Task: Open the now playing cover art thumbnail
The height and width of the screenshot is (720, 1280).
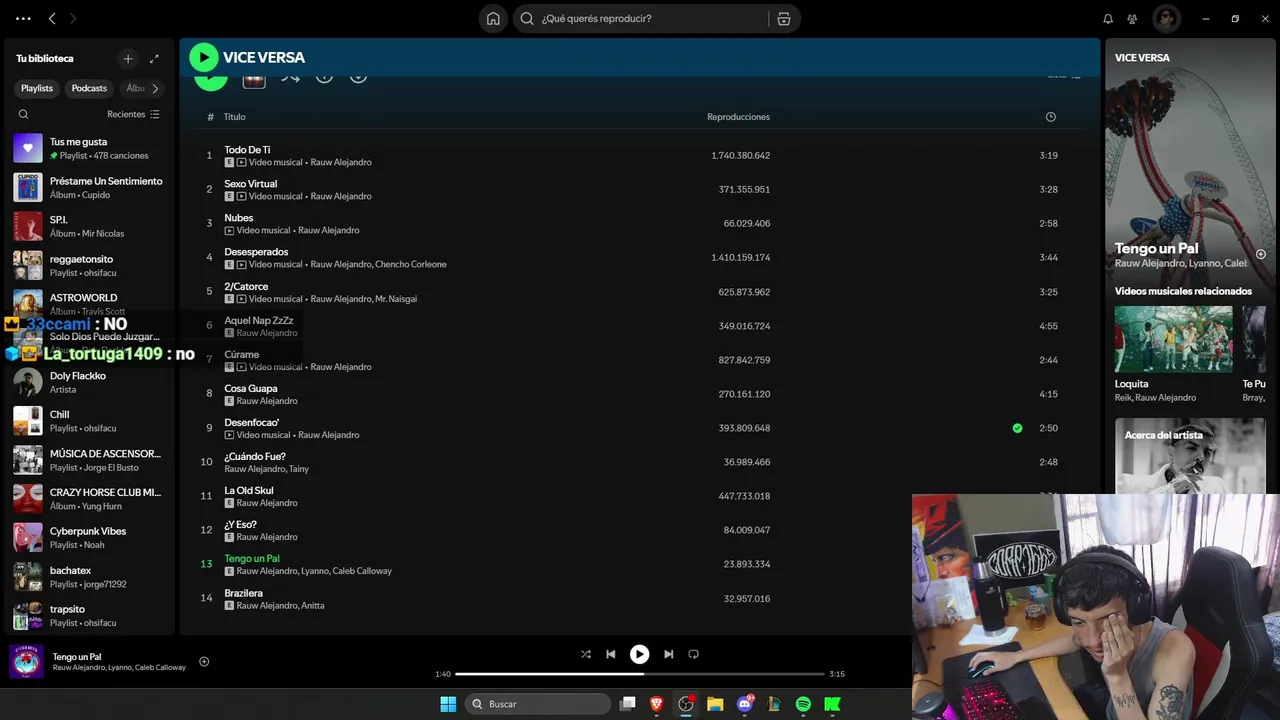Action: tap(27, 661)
